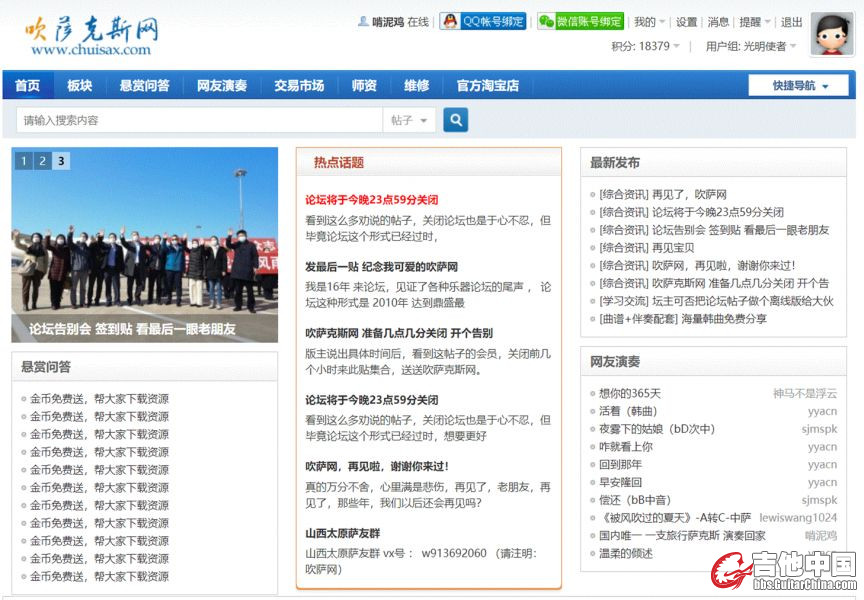
Task: Open 消息 messages link
Action: tap(718, 22)
